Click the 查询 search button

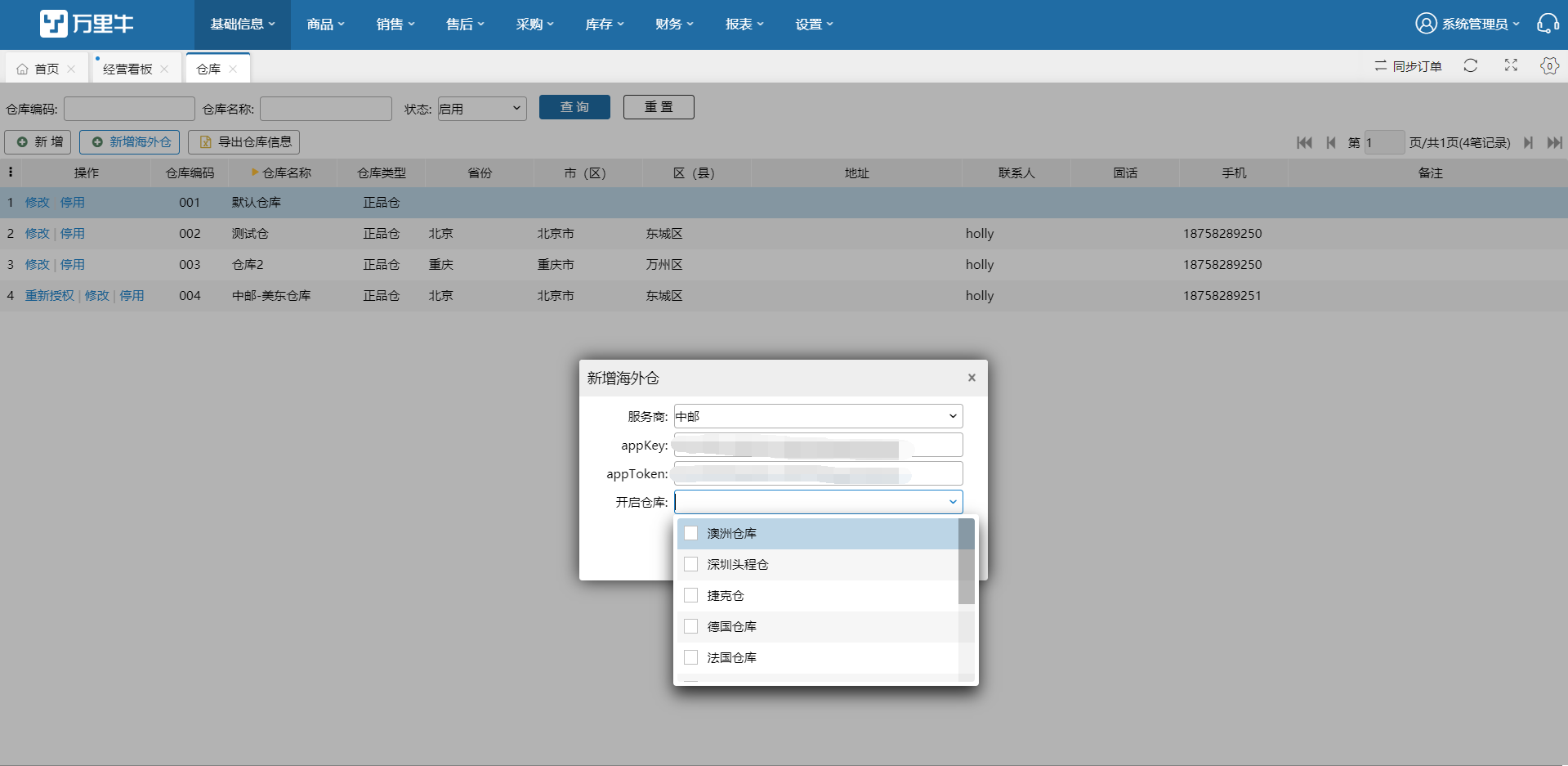pyautogui.click(x=574, y=107)
